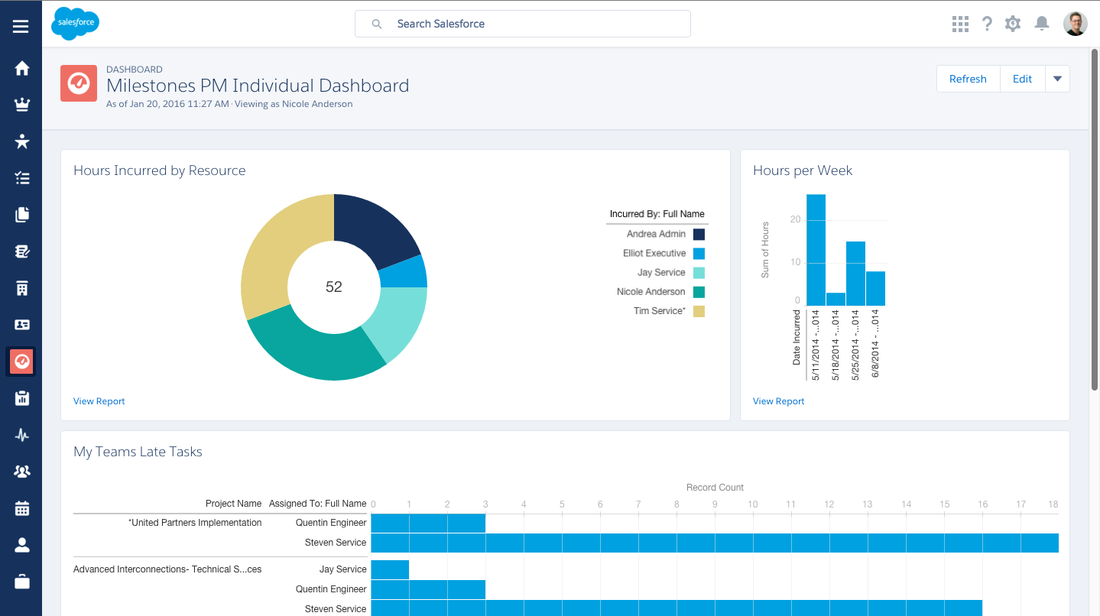The image size is (1100, 616).
Task: Open the Files icon in sidebar
Action: [x=22, y=215]
